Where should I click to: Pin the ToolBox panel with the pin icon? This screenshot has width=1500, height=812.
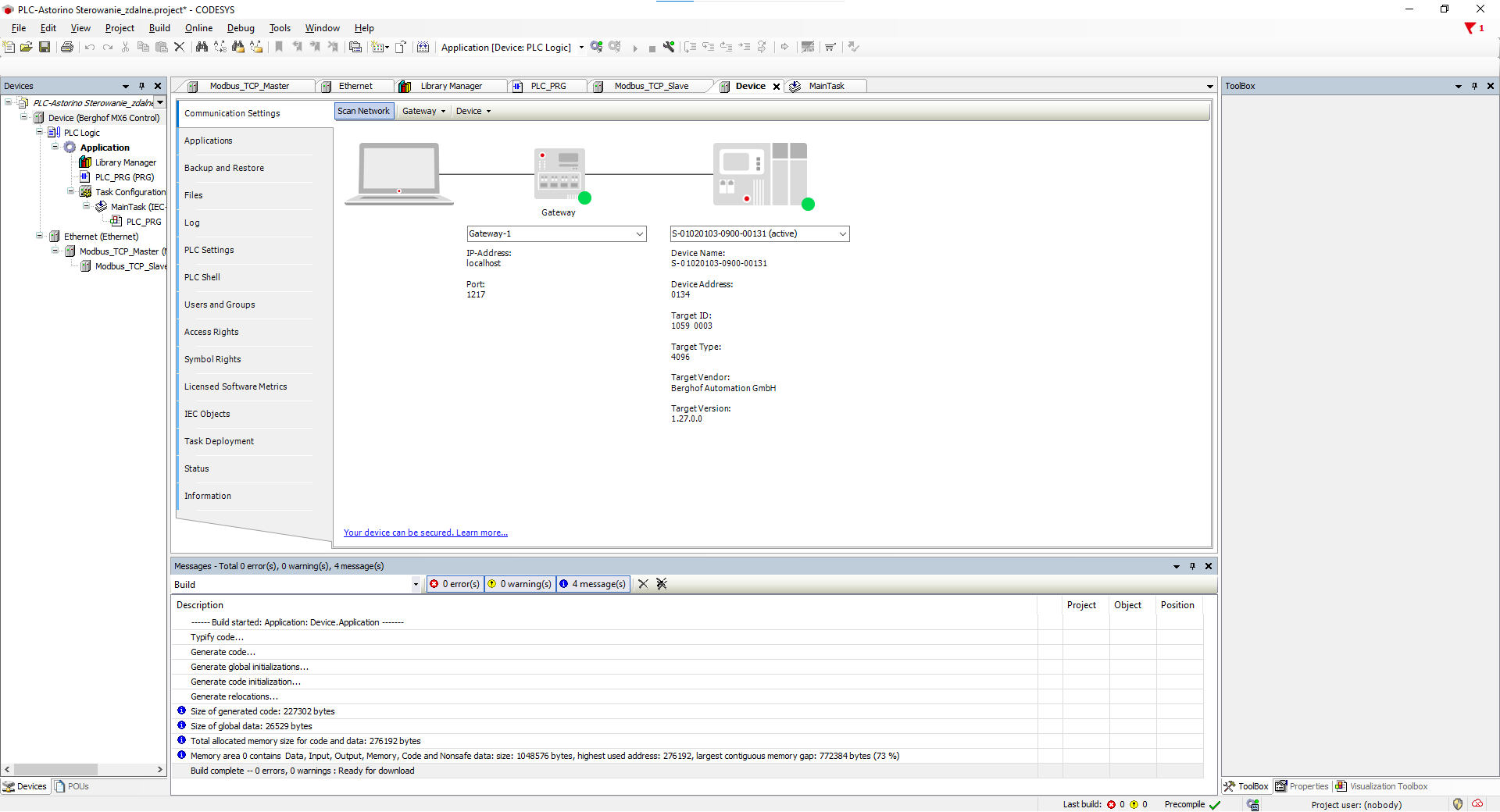pos(1474,86)
